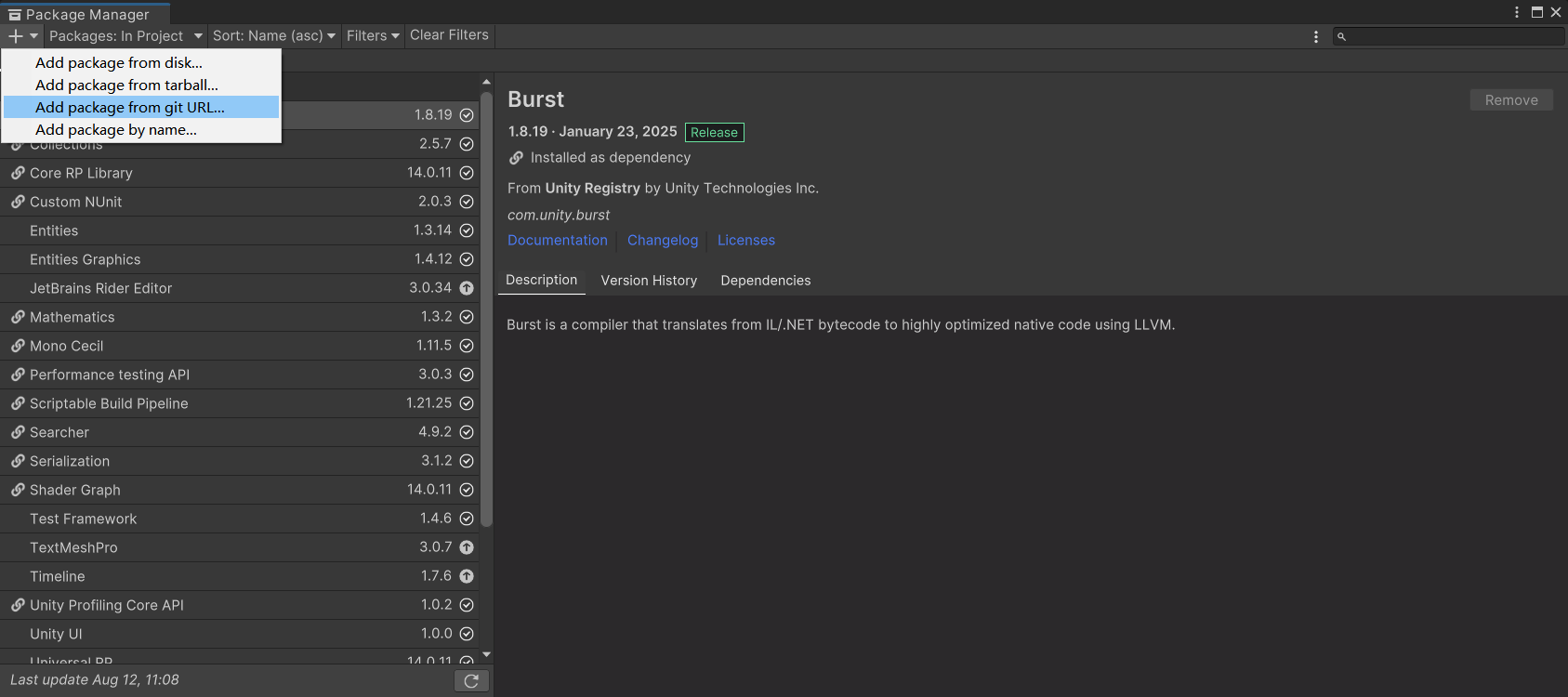Click the com.unity.burst package identifier
Image resolution: width=1568 pixels, height=697 pixels.
click(559, 215)
